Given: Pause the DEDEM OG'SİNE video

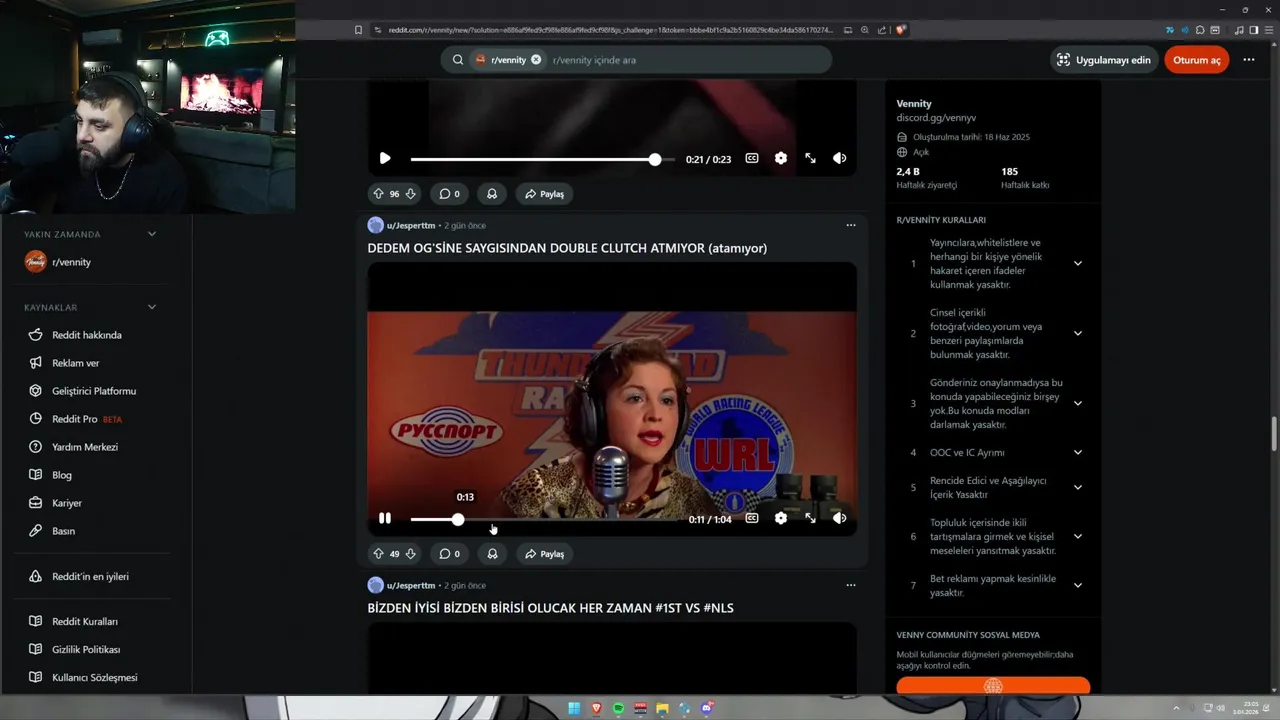Looking at the screenshot, I should coord(385,518).
